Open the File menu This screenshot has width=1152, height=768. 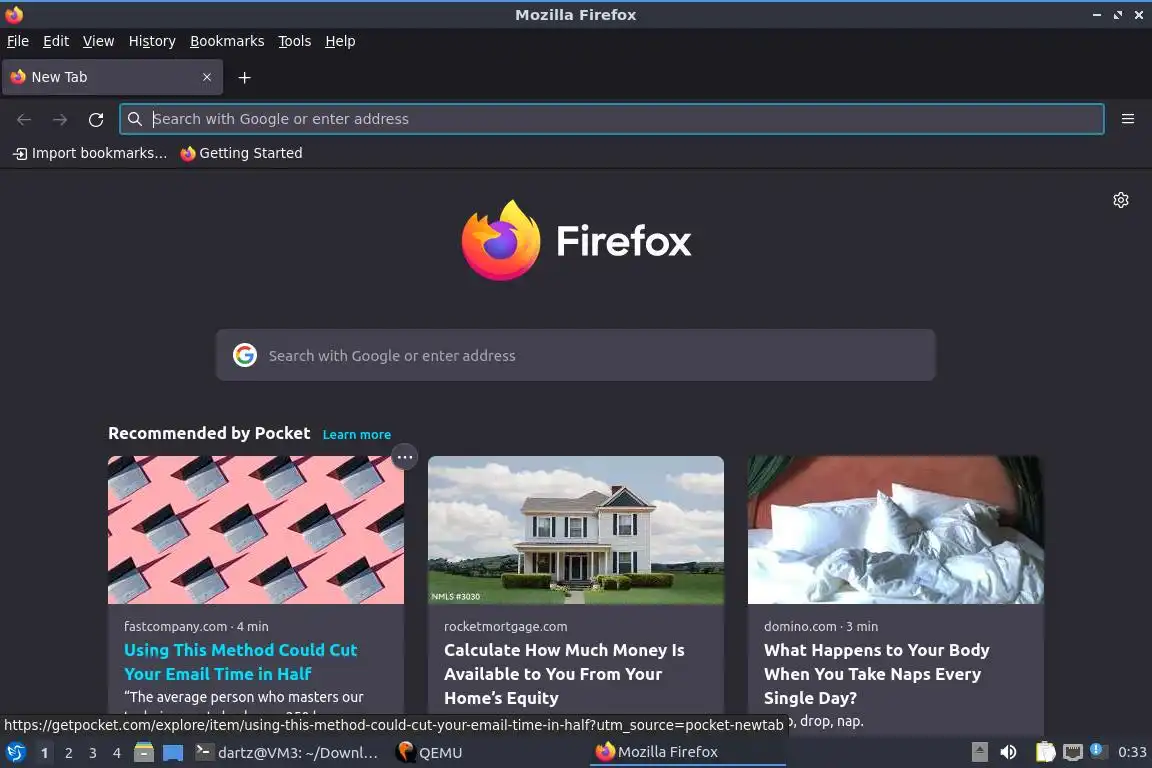18,41
